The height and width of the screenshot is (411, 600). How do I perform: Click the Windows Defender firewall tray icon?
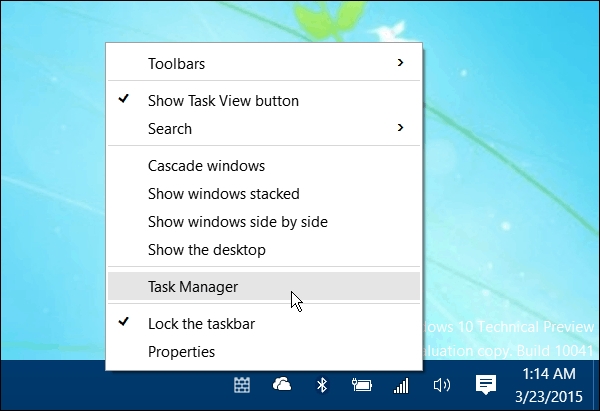point(241,385)
